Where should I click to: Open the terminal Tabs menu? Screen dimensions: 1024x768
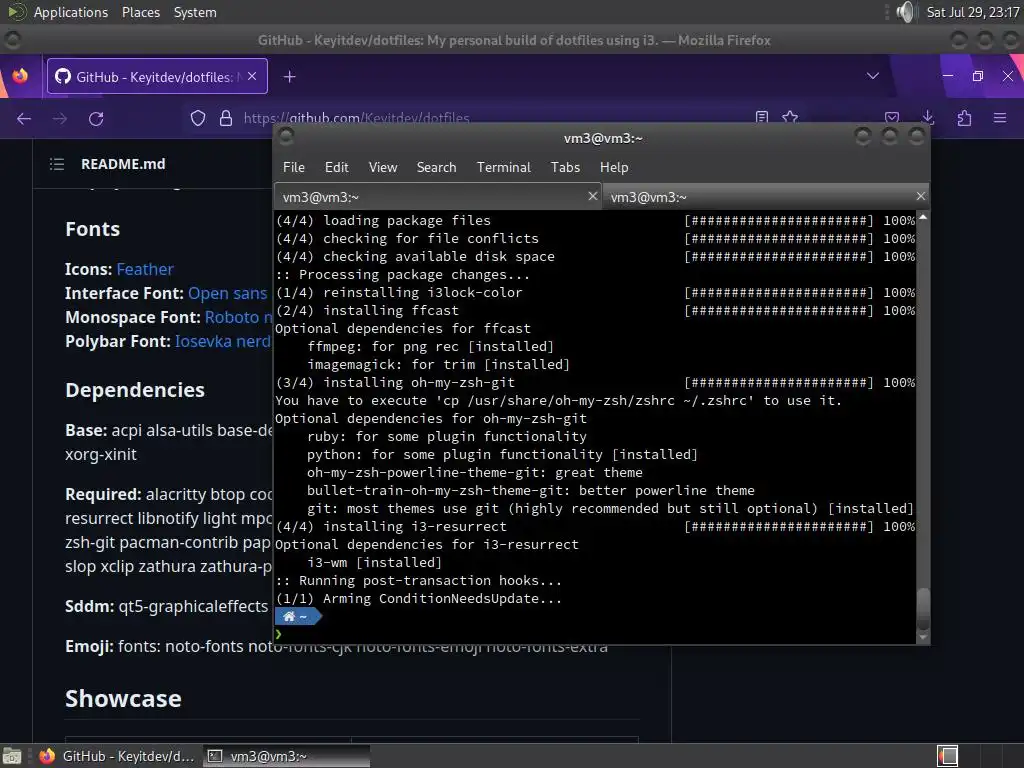(x=565, y=167)
